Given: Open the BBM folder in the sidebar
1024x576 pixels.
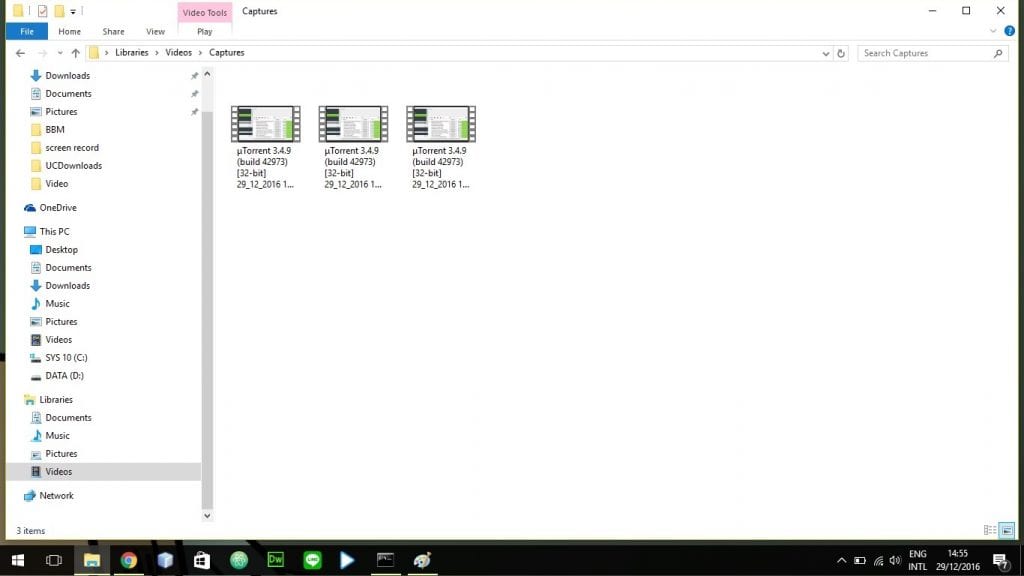Looking at the screenshot, I should coord(55,130).
